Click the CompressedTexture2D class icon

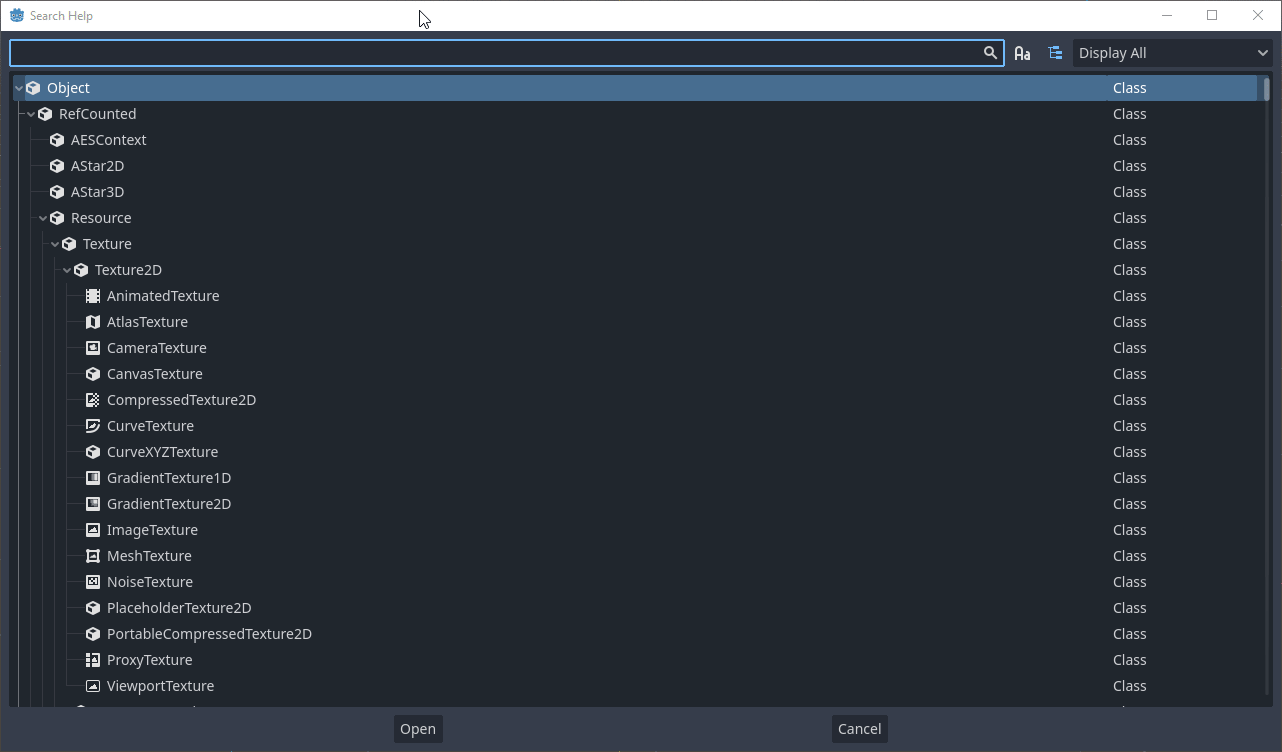[x=93, y=400]
